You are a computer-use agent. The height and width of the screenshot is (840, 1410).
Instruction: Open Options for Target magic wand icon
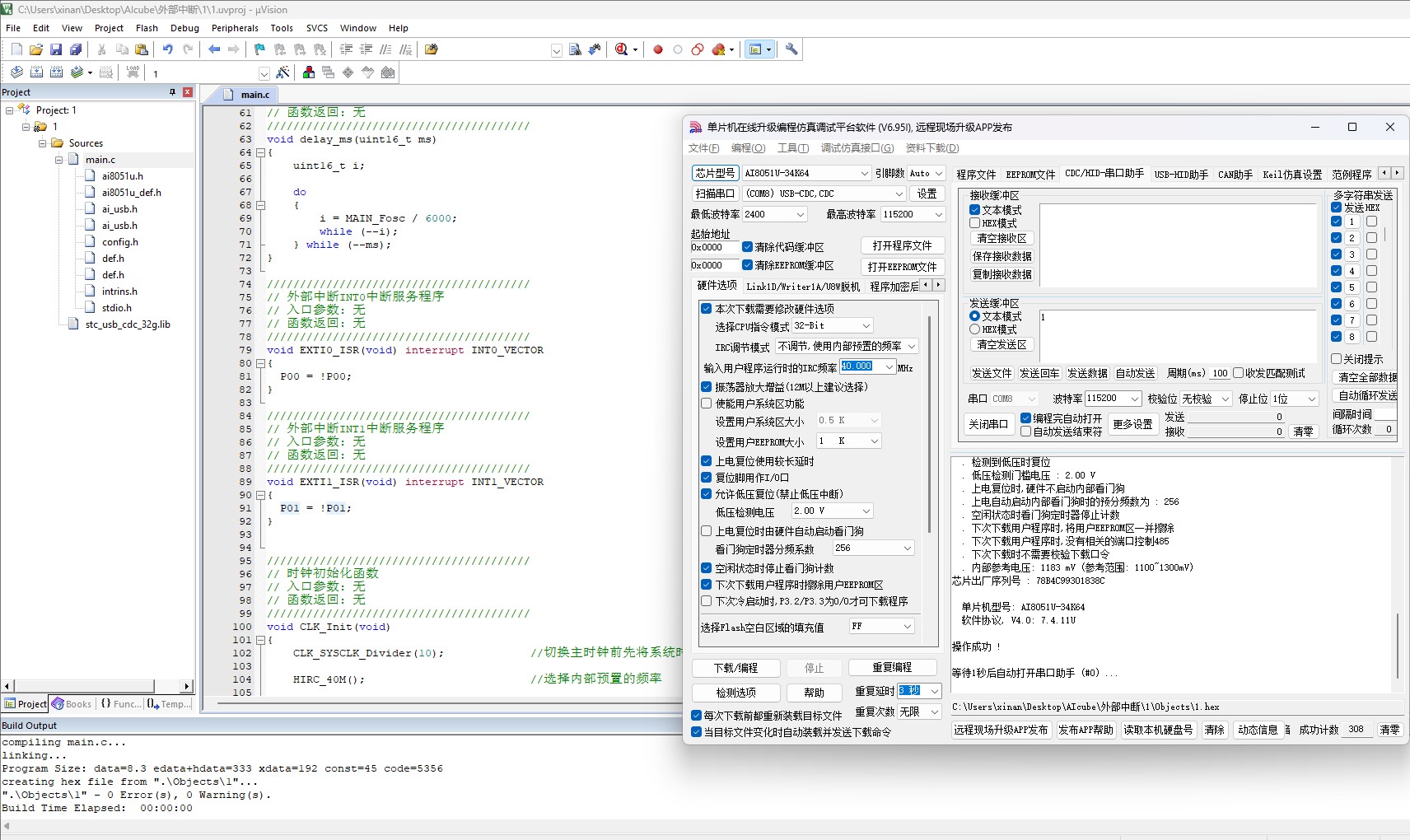pos(283,72)
